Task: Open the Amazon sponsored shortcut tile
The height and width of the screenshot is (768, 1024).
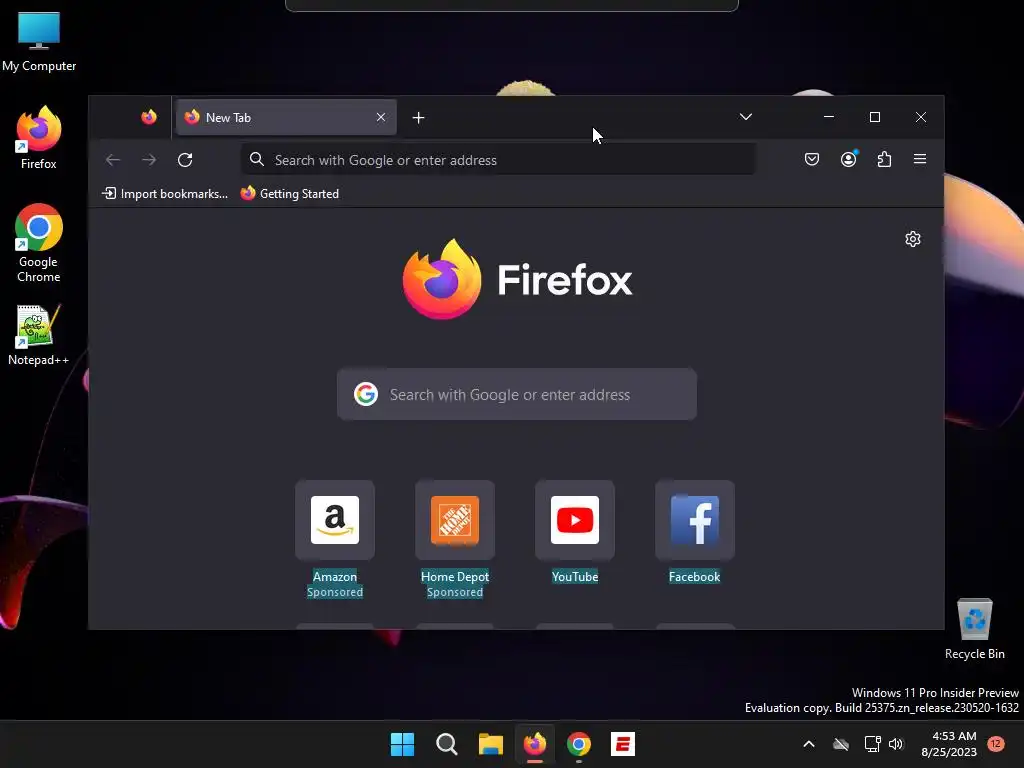Action: [335, 520]
